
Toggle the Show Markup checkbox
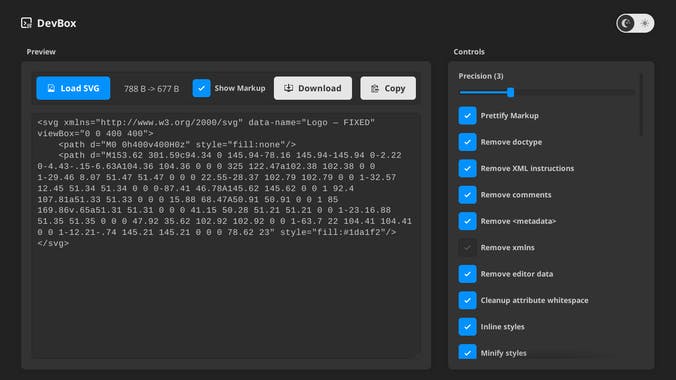[x=201, y=88]
